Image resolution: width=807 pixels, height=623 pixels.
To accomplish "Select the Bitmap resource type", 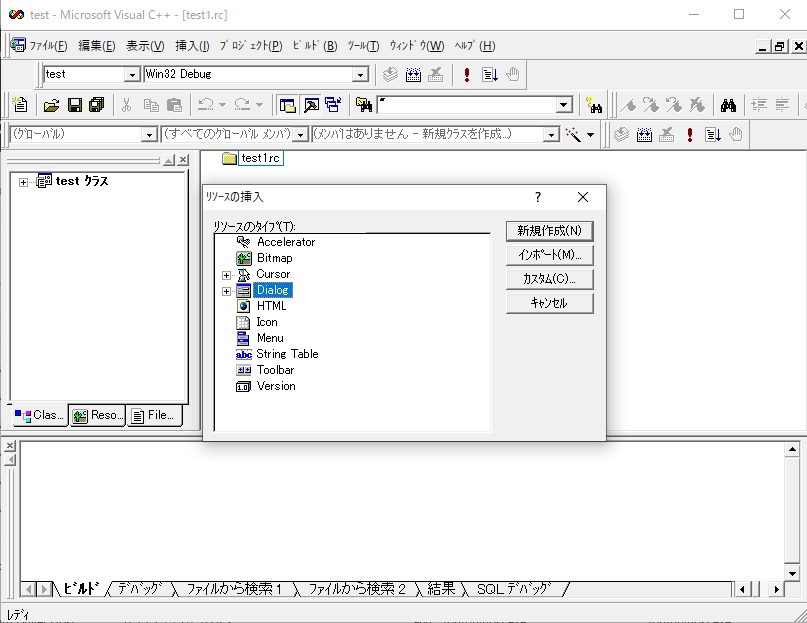I will pos(274,258).
